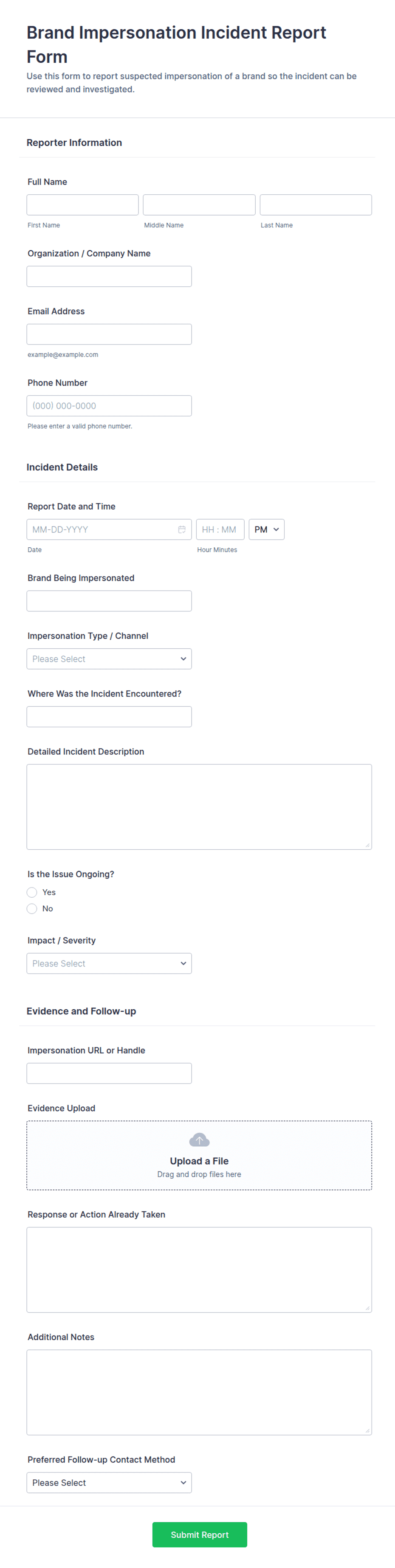Image resolution: width=395 pixels, height=1568 pixels.
Task: Click the cloud upload icon
Action: [x=199, y=1140]
